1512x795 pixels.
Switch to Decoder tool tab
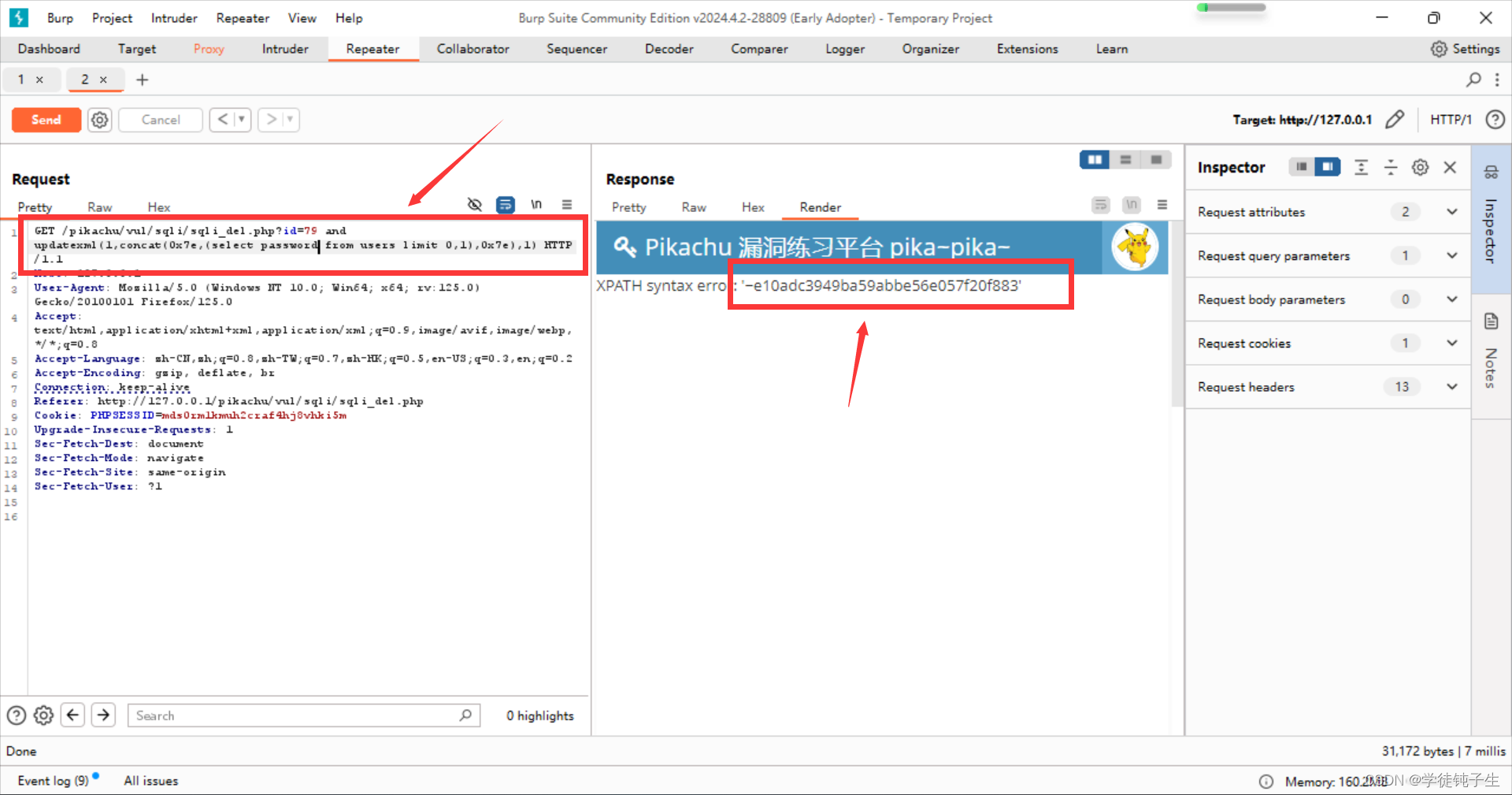coord(669,49)
